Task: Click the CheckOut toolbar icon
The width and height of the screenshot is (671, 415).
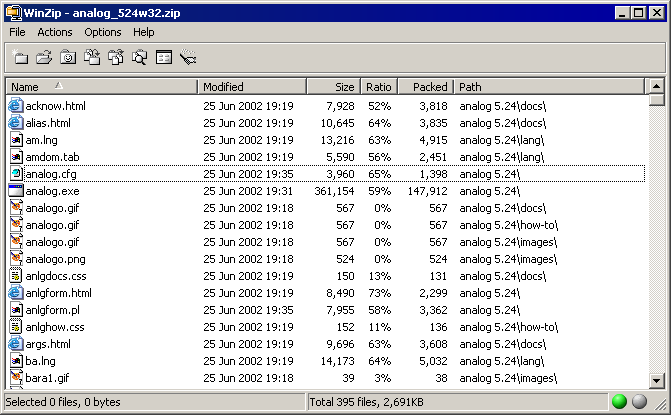Action: (164, 58)
